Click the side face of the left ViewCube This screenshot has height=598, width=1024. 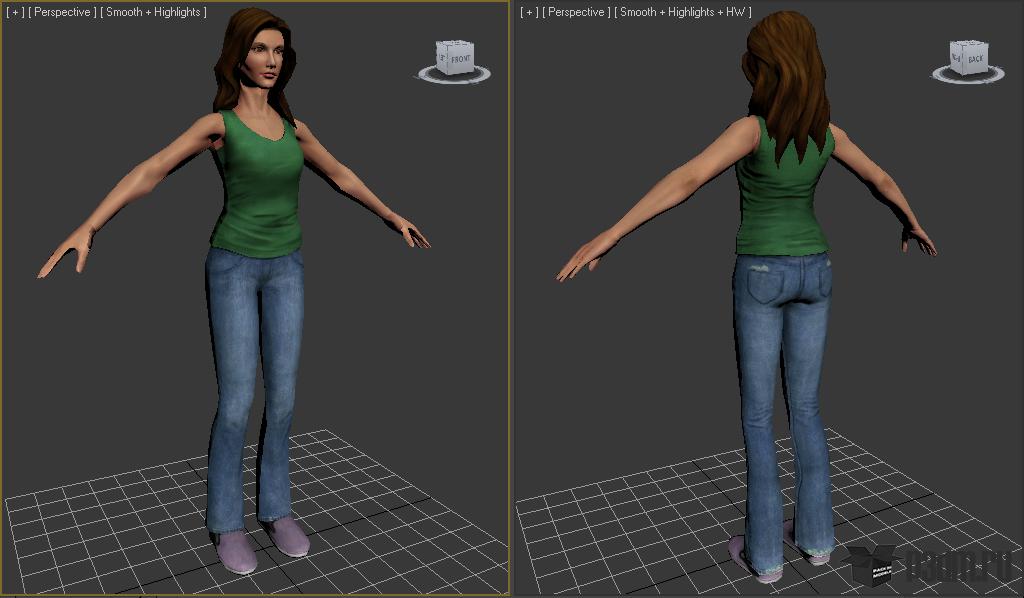(x=442, y=58)
